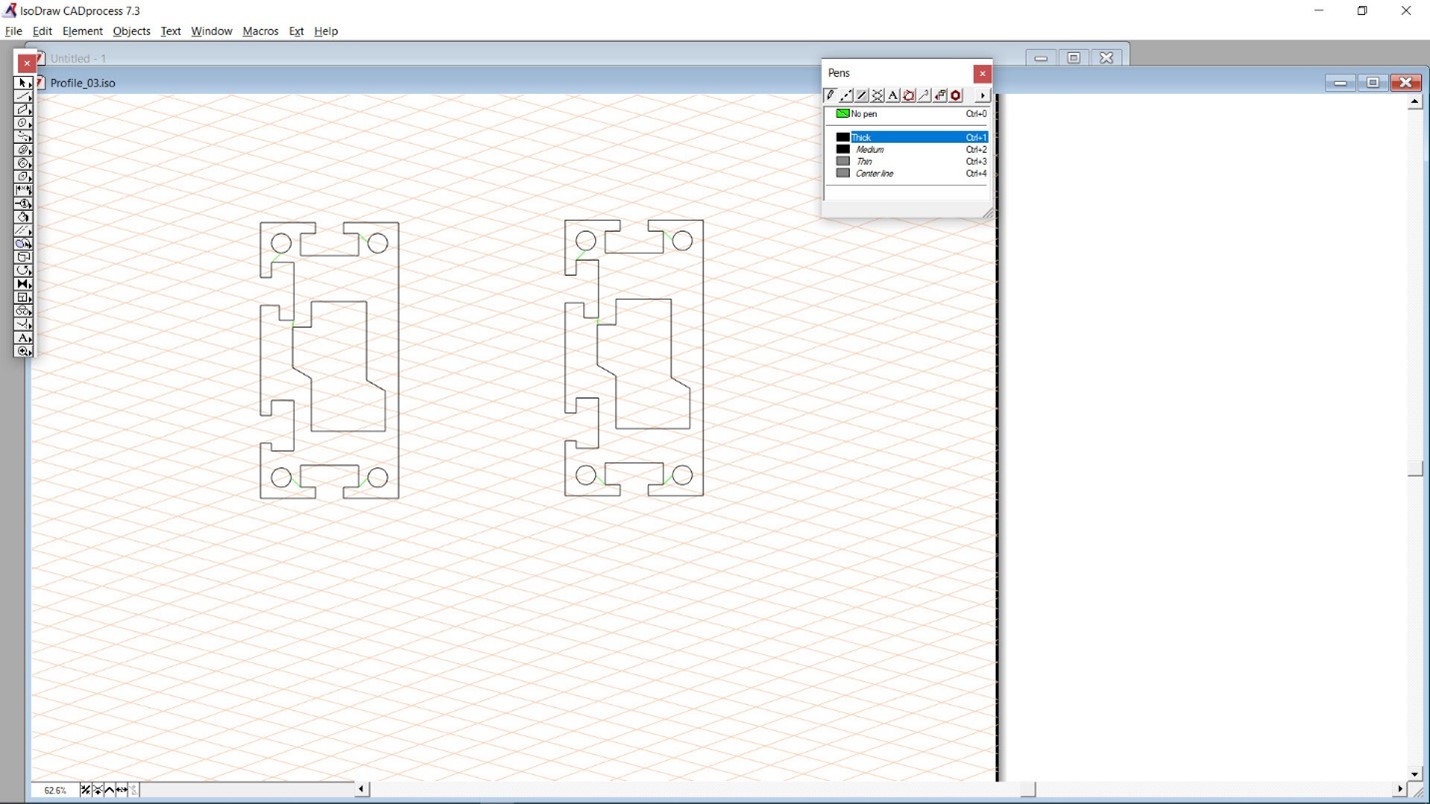The height and width of the screenshot is (804, 1430).
Task: Click the green No pen swatch
Action: click(843, 114)
